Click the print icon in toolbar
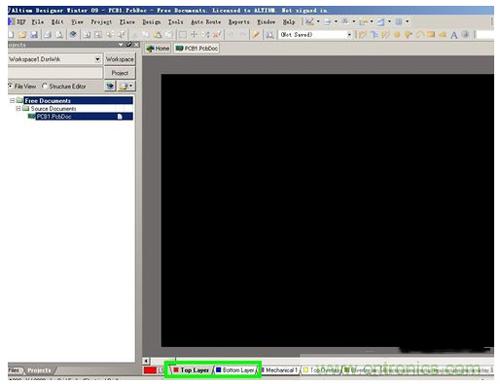 [x=48, y=35]
